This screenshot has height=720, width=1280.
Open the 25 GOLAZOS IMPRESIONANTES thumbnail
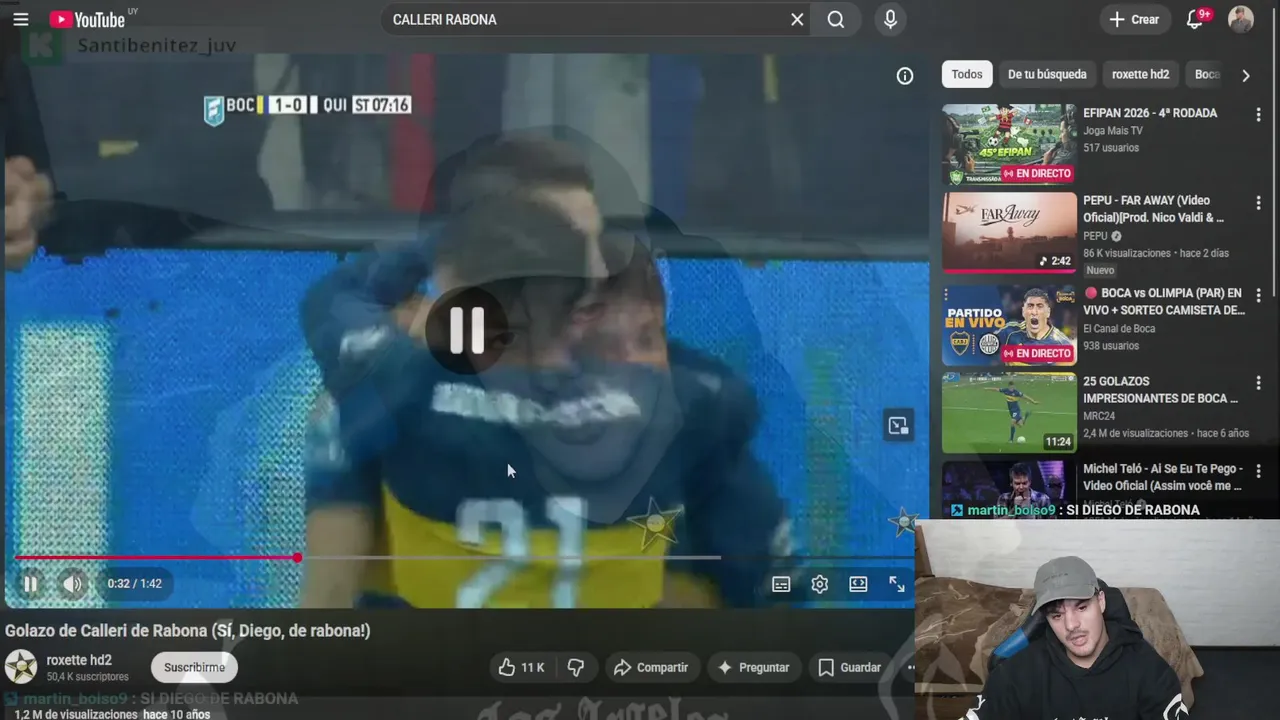tap(1009, 413)
